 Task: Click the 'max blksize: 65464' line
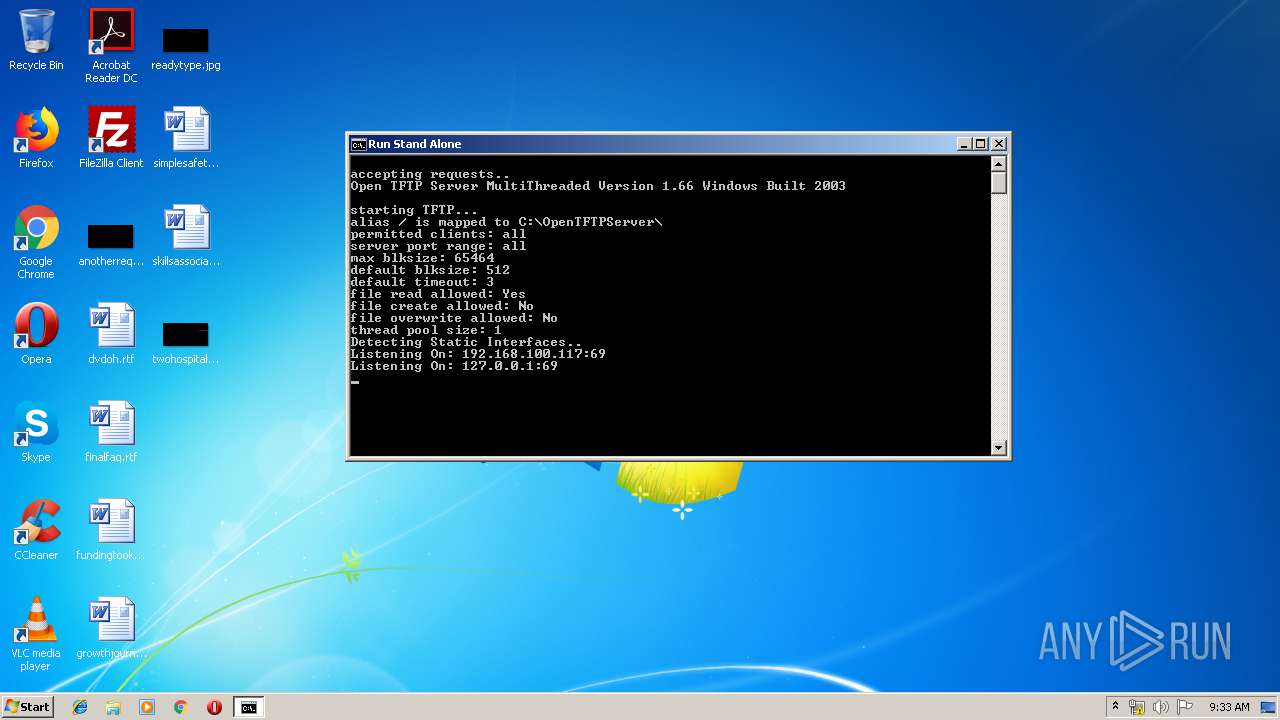coord(422,258)
